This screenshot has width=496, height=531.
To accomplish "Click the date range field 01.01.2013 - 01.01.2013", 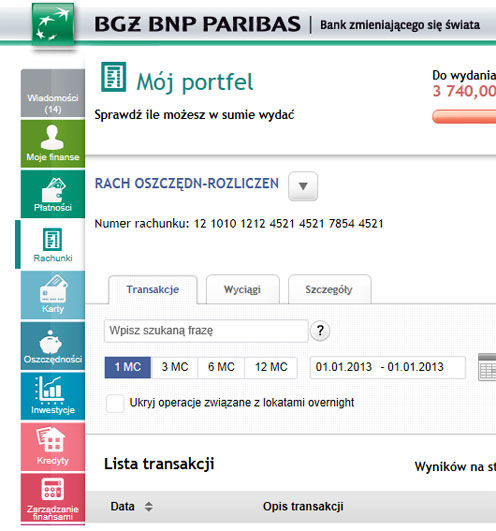I will 388,367.
